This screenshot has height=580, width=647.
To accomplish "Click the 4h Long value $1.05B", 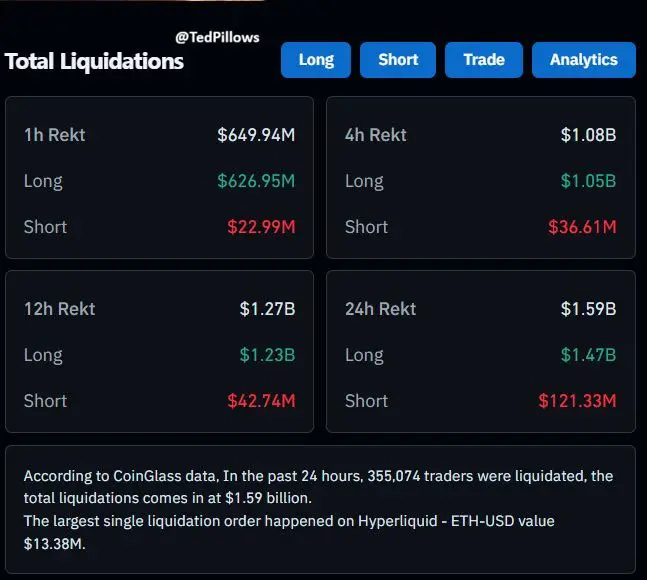I will coord(588,181).
